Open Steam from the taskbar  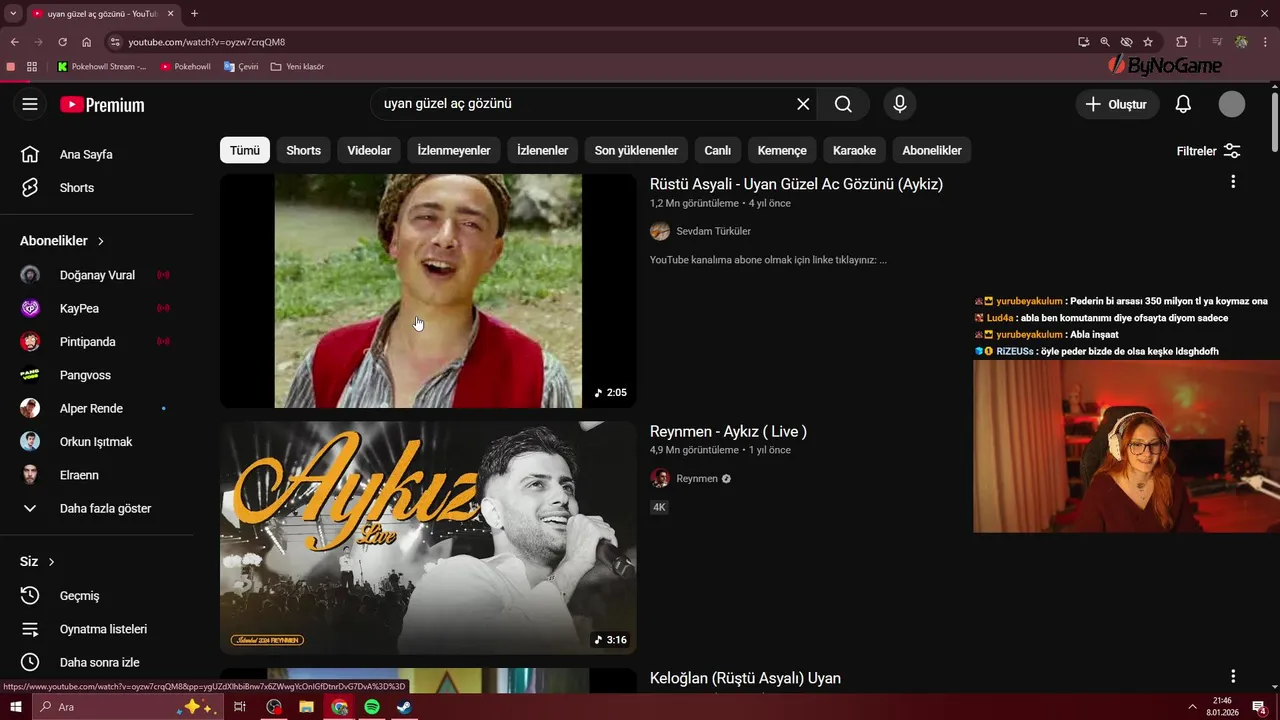(404, 707)
